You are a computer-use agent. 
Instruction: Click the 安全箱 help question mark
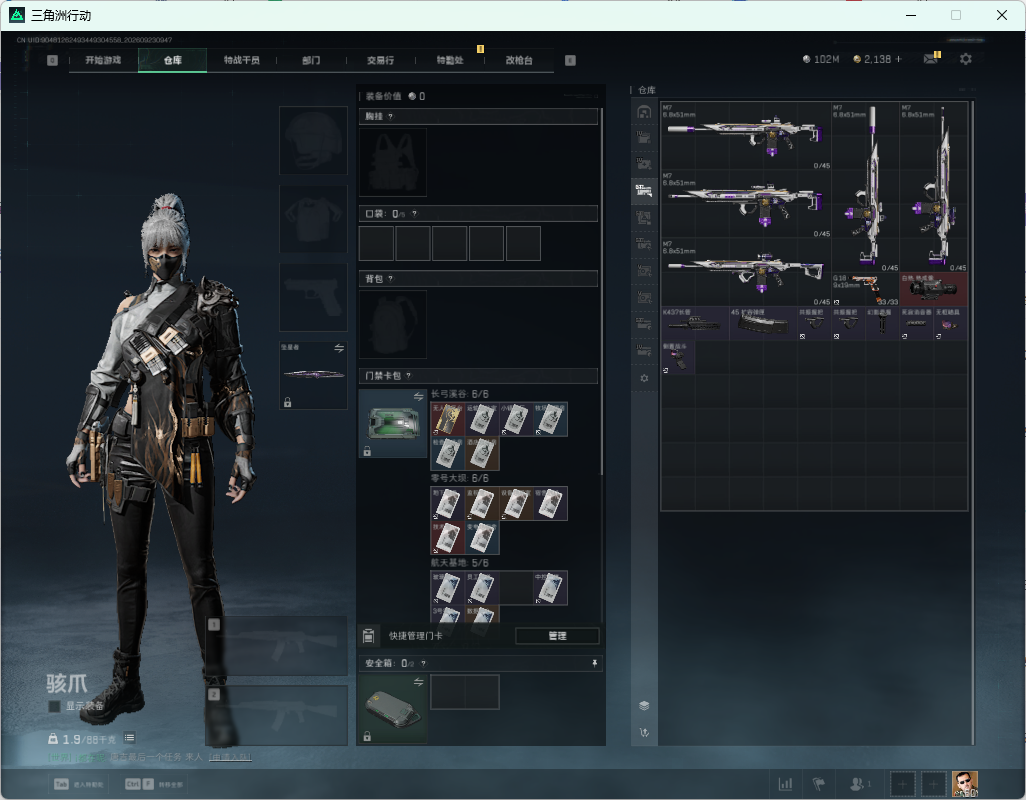click(423, 663)
